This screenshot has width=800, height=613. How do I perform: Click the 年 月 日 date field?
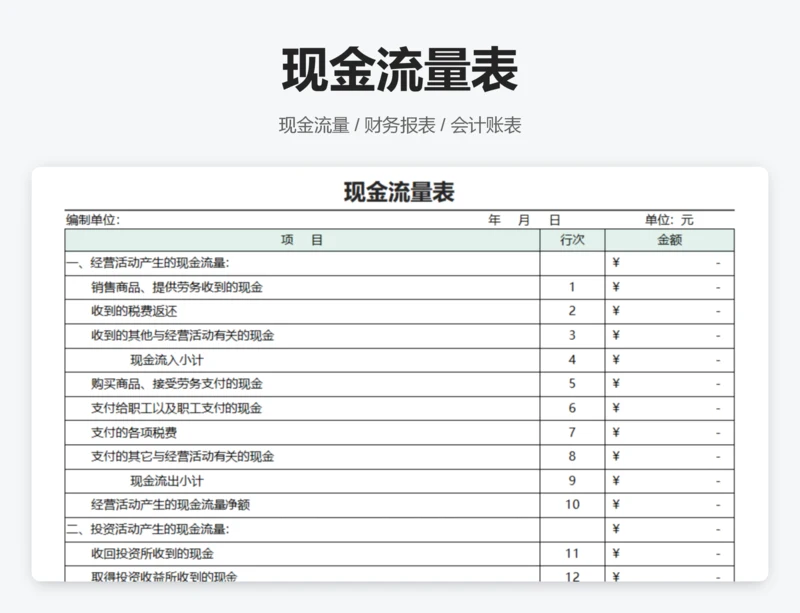524,220
